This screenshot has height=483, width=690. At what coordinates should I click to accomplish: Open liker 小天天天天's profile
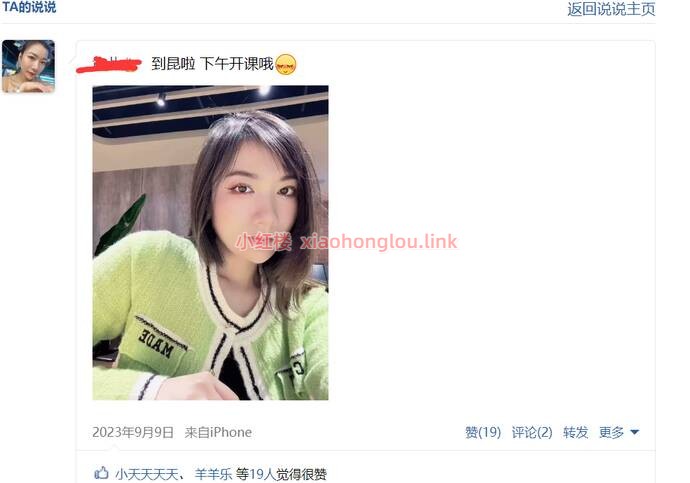(x=147, y=474)
